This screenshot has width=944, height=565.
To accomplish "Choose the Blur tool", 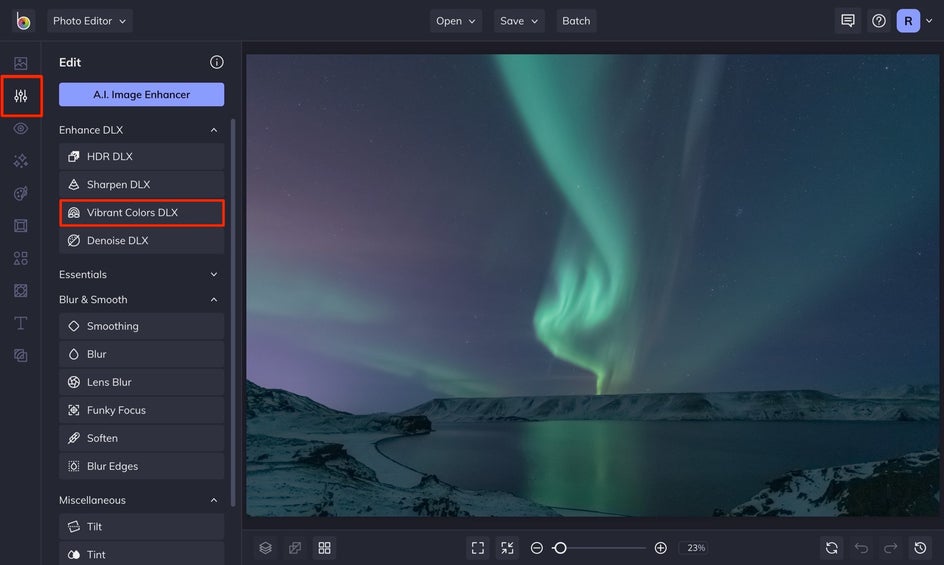I will (141, 354).
